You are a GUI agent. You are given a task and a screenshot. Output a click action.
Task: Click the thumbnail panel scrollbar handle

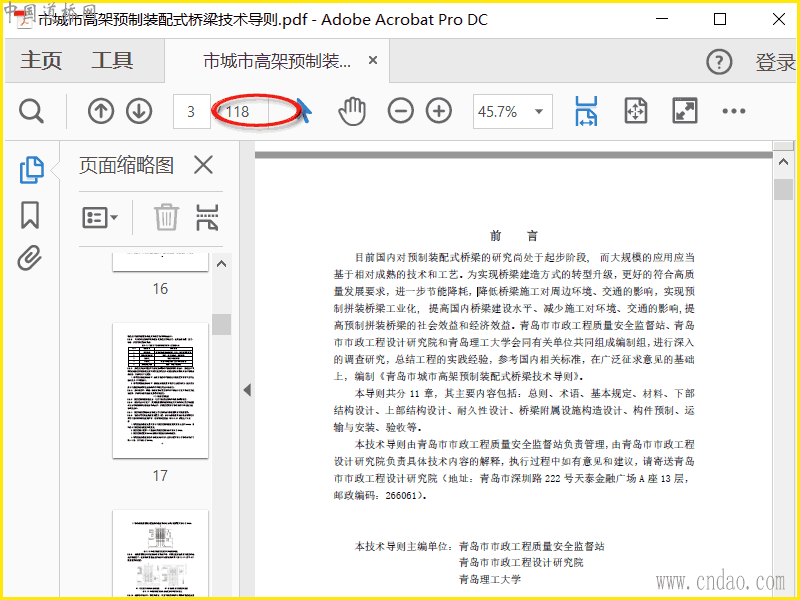point(221,324)
